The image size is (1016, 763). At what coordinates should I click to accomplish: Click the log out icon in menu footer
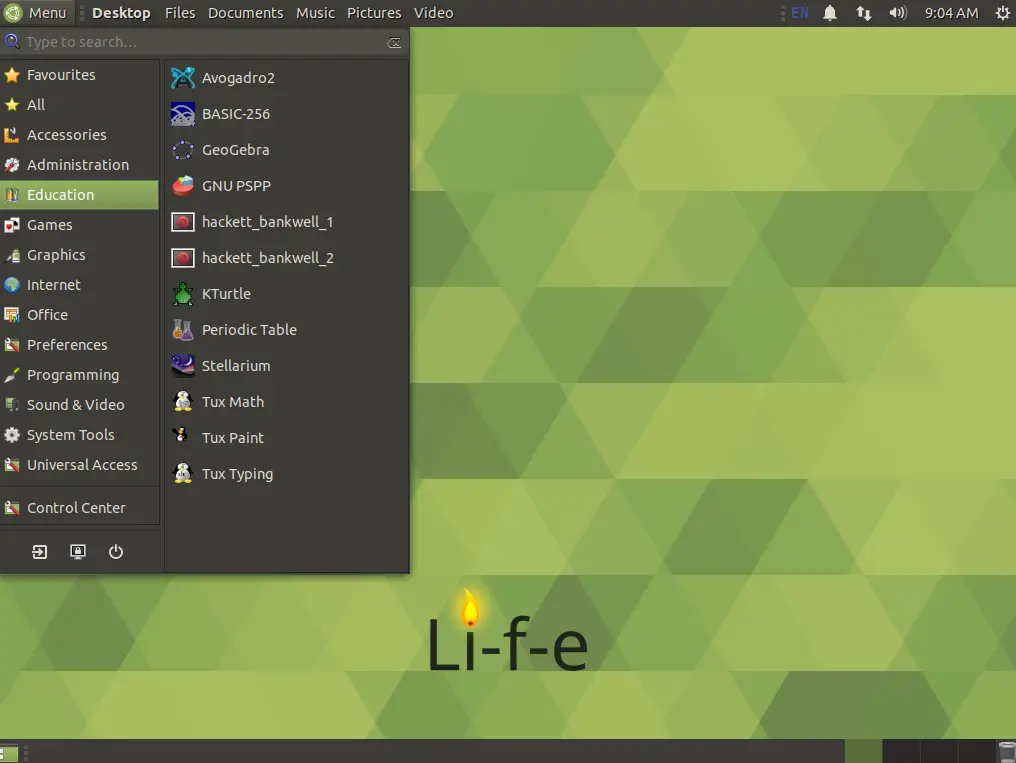coord(40,552)
